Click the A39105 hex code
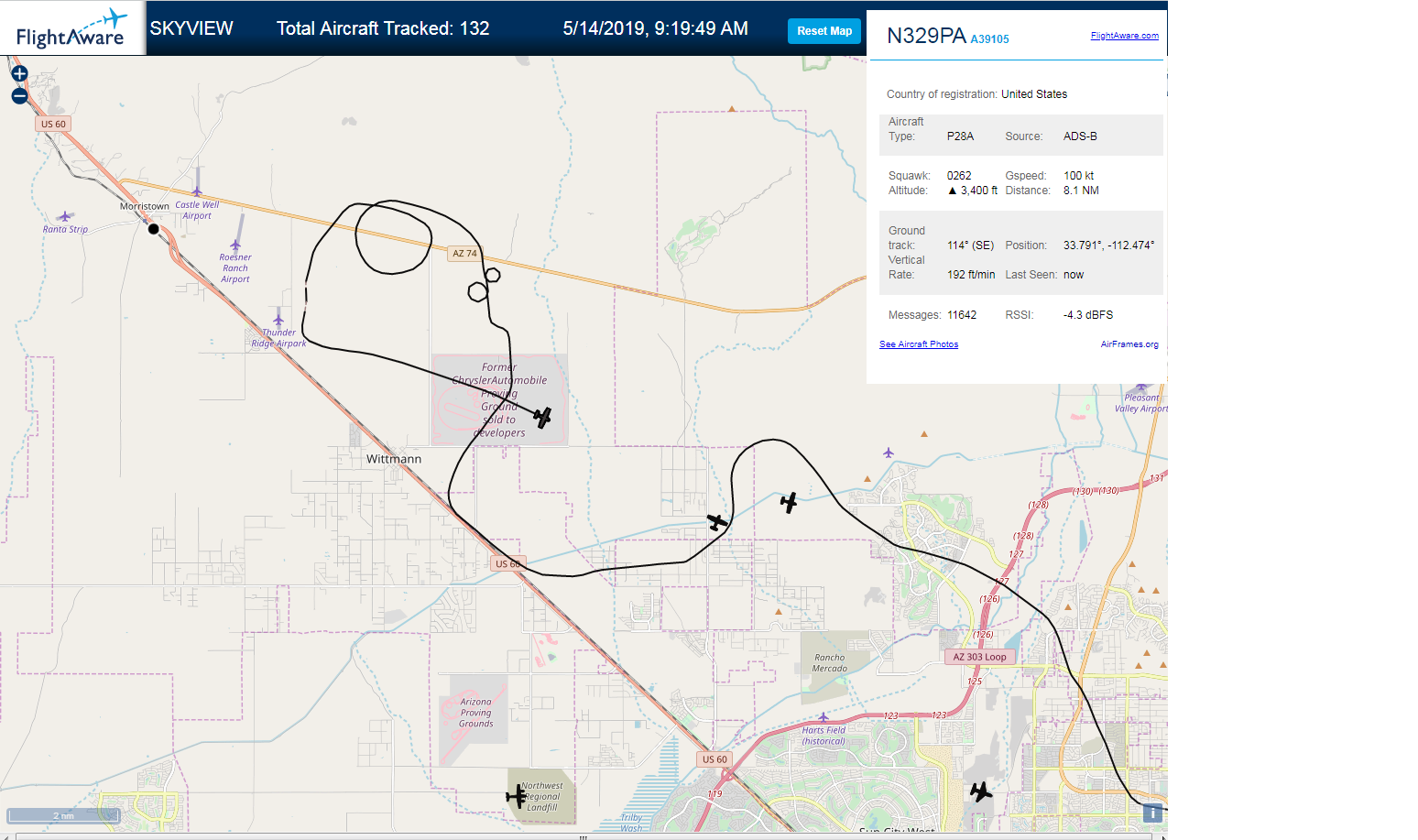This screenshot has width=1418, height=840. click(989, 39)
